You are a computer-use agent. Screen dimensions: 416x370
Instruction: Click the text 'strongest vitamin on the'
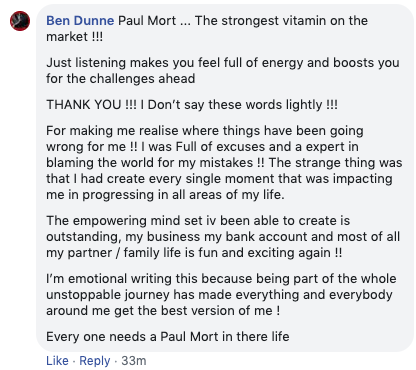coord(294,21)
